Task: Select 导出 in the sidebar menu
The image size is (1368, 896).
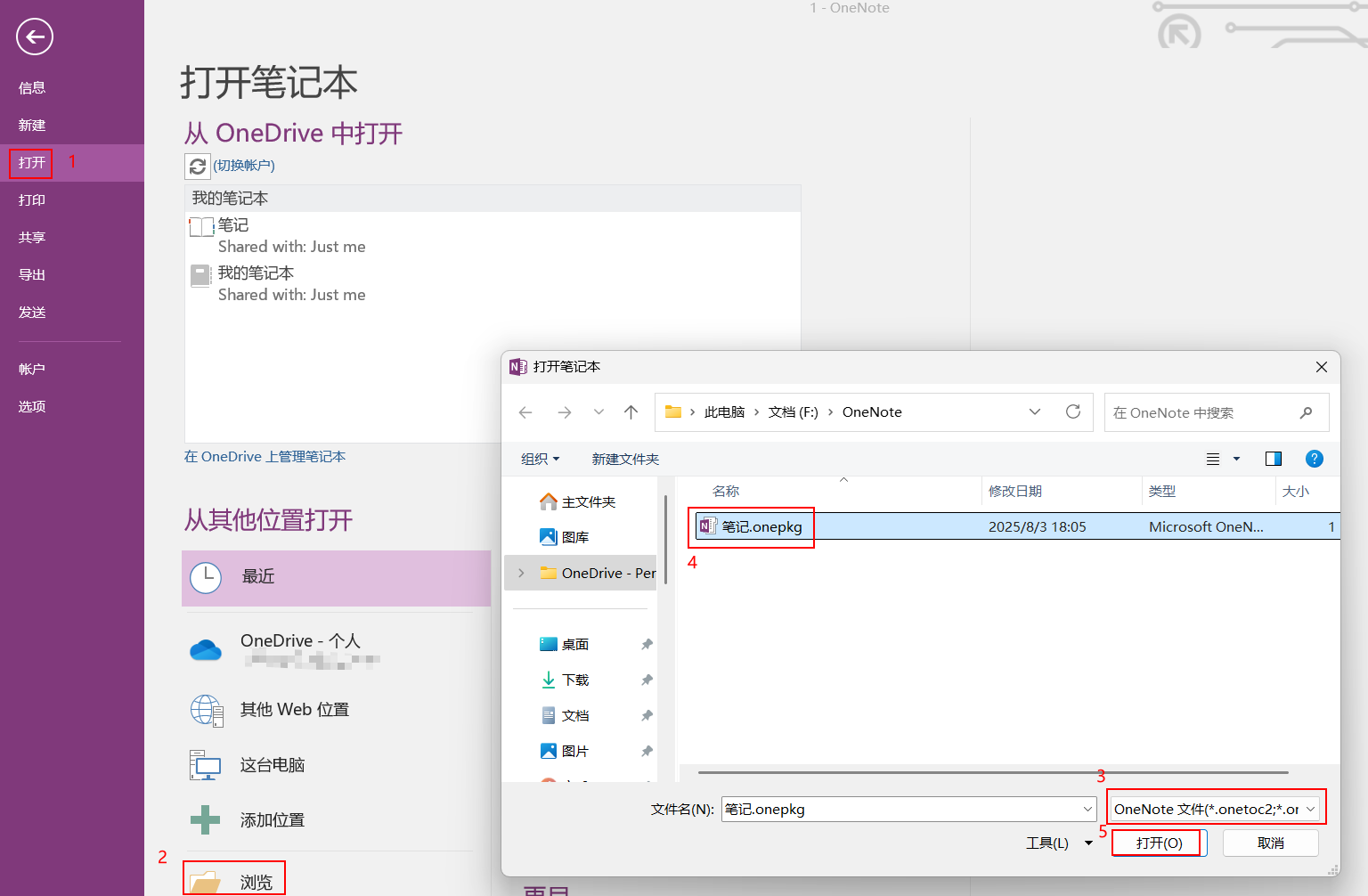Action: click(x=31, y=274)
